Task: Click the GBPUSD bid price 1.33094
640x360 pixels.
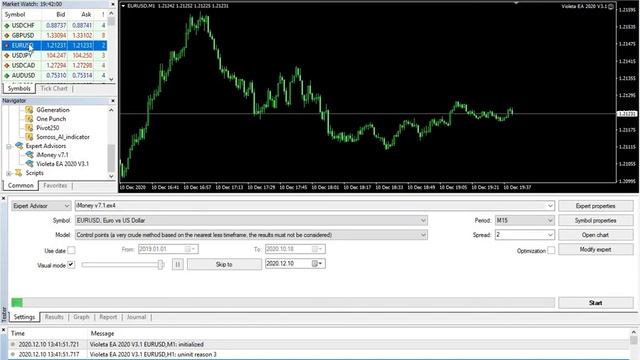Action: click(56, 36)
